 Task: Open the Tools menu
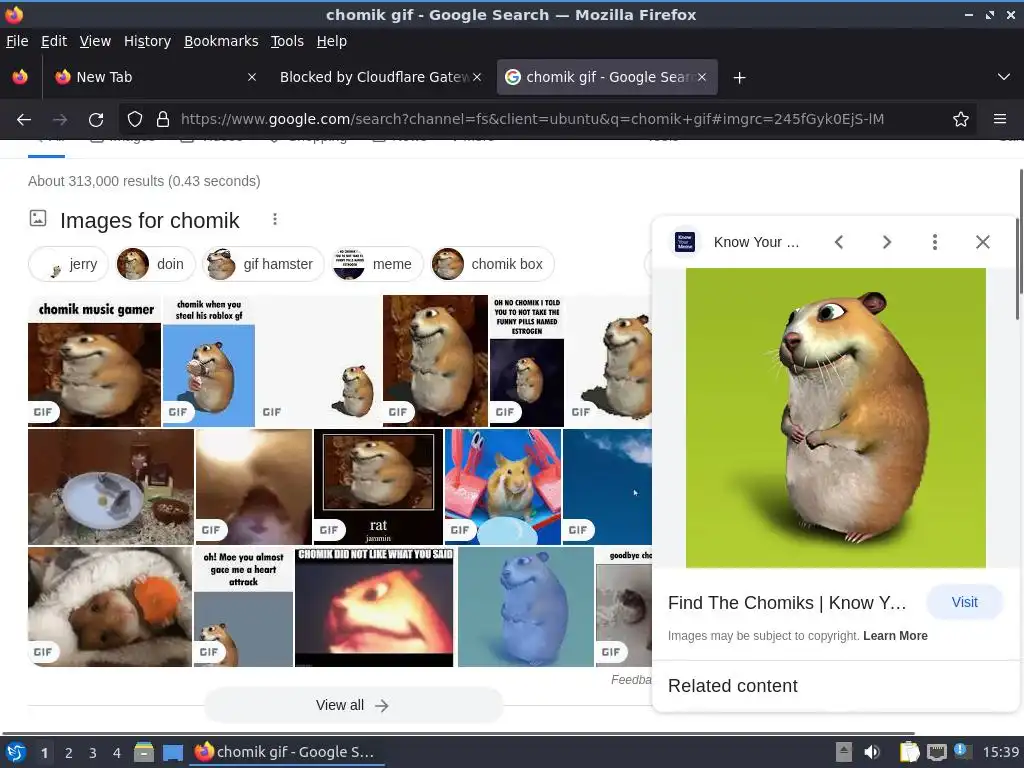click(x=287, y=41)
